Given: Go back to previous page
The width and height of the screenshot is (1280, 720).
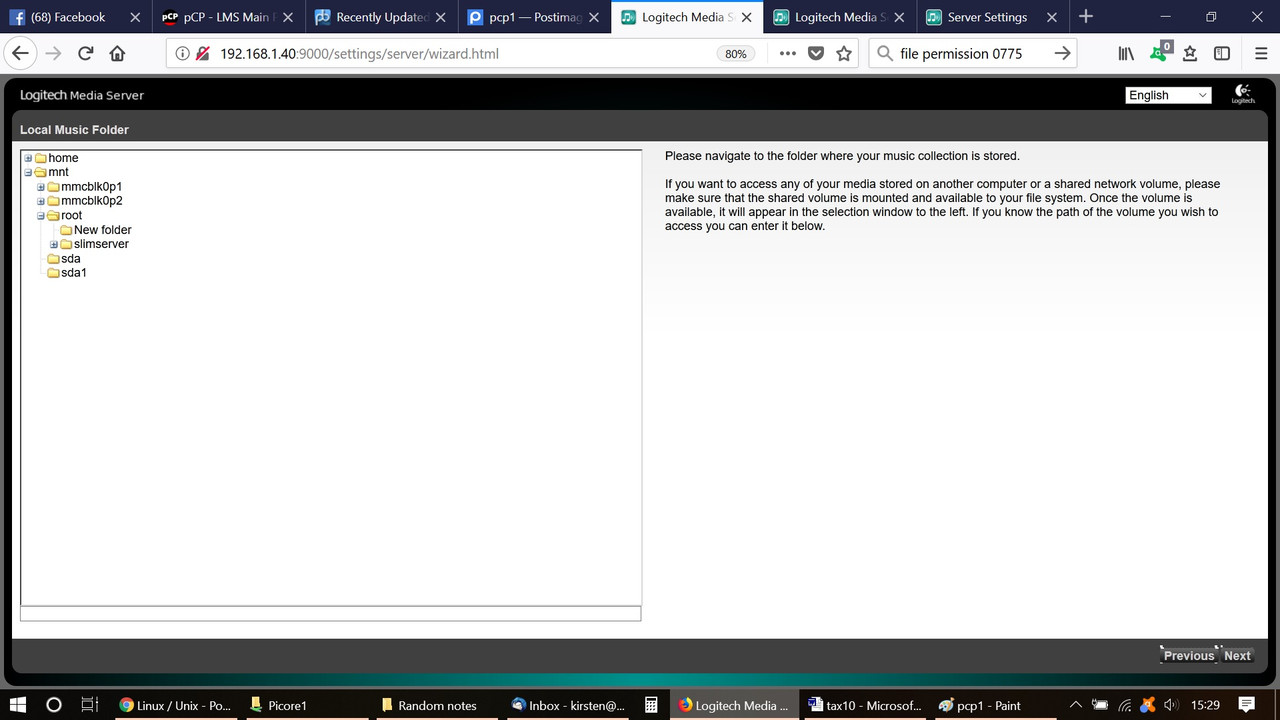Looking at the screenshot, I should click(x=22, y=54).
